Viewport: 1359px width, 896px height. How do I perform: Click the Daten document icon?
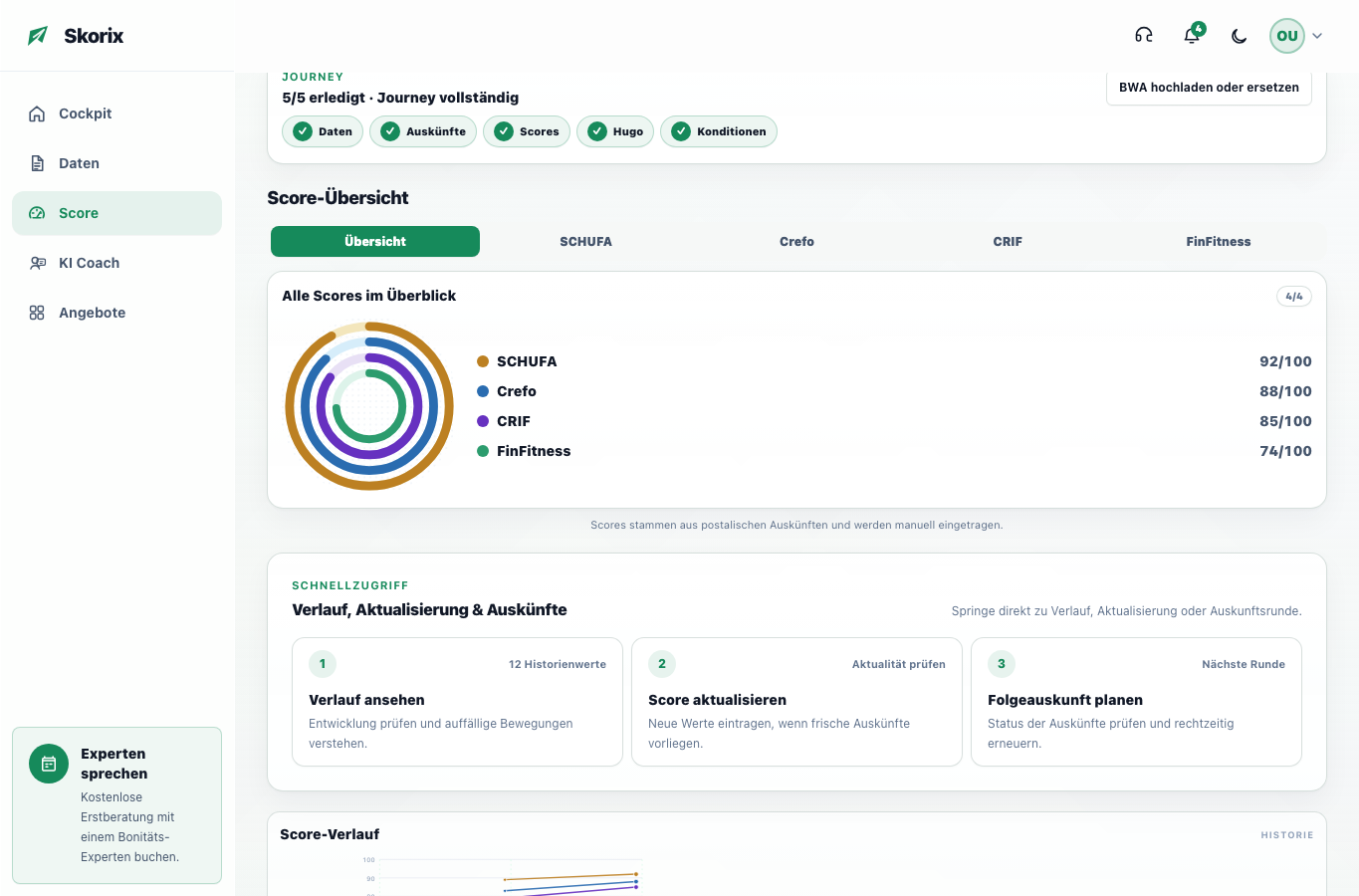click(37, 163)
